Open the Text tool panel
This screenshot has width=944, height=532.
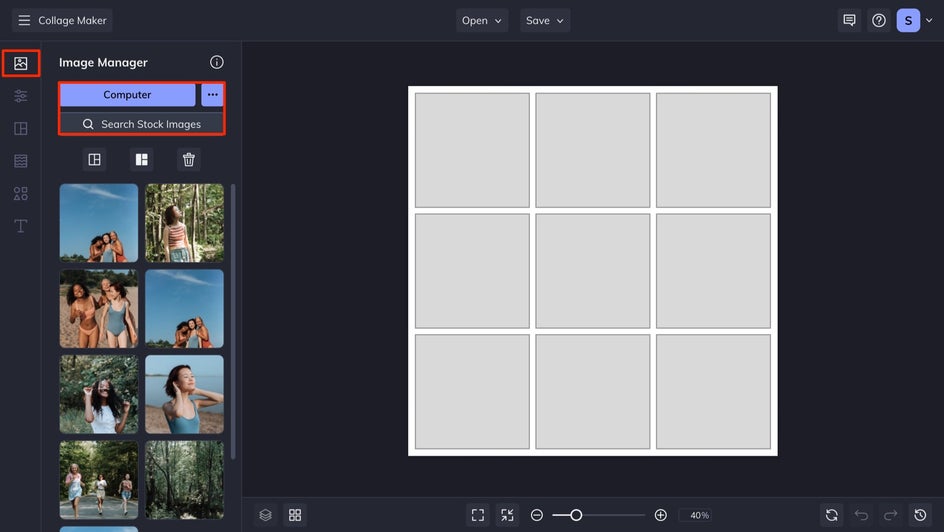(x=20, y=226)
